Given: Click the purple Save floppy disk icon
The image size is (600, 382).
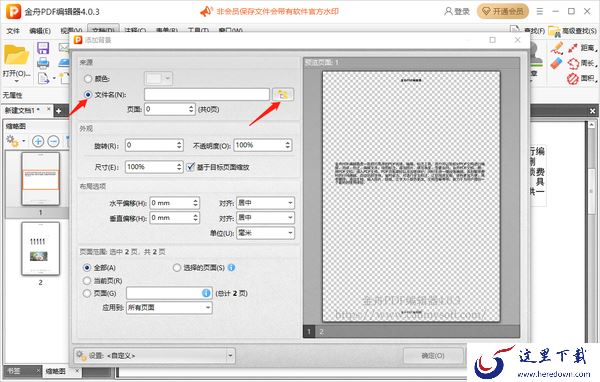Looking at the screenshot, I should 43,48.
